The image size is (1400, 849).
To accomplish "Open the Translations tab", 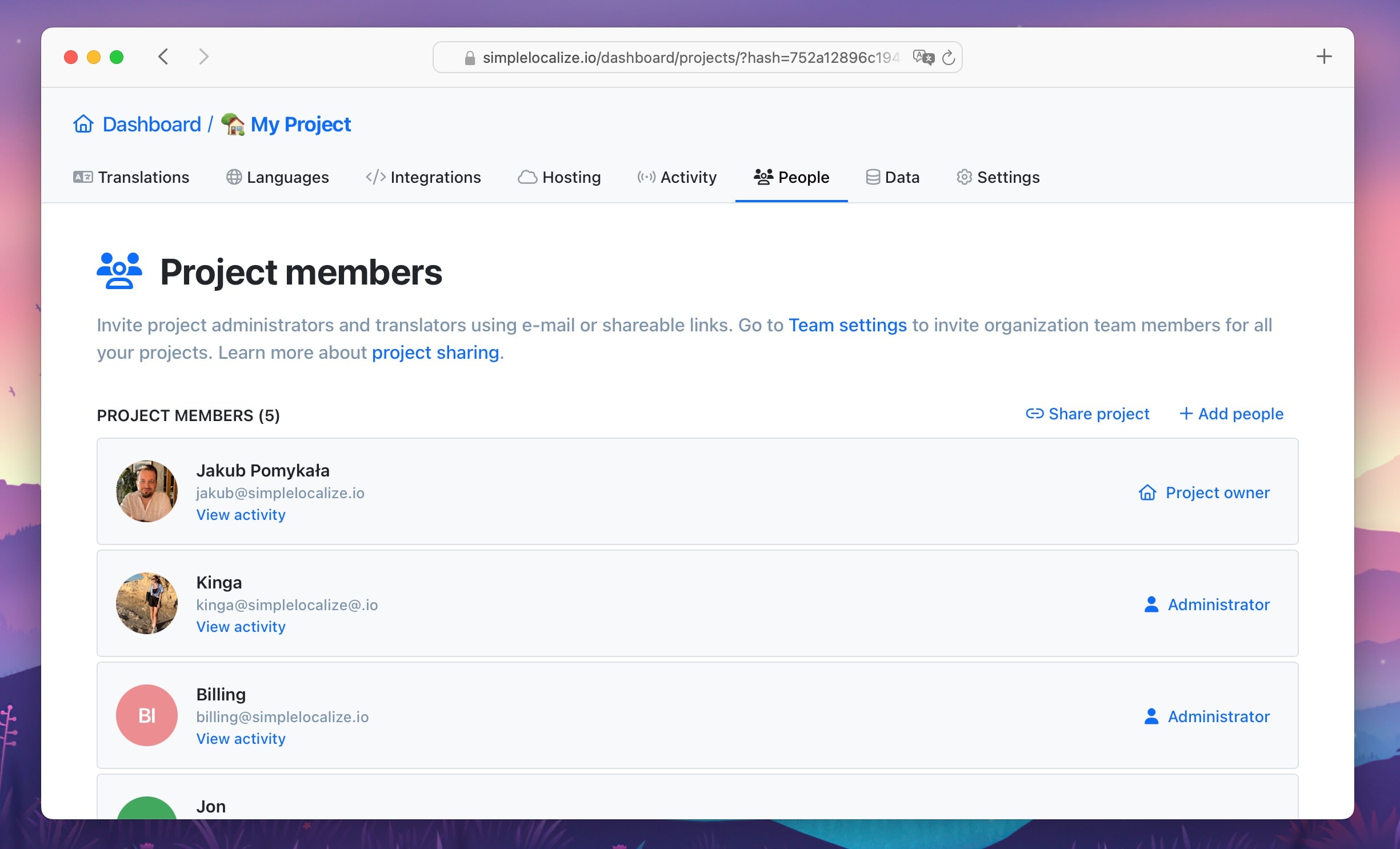I will click(131, 177).
